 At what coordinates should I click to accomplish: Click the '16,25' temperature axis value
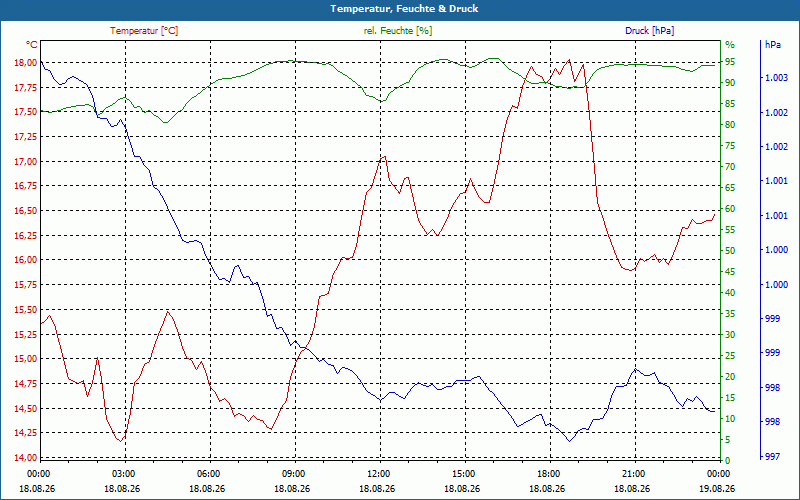[x=27, y=236]
